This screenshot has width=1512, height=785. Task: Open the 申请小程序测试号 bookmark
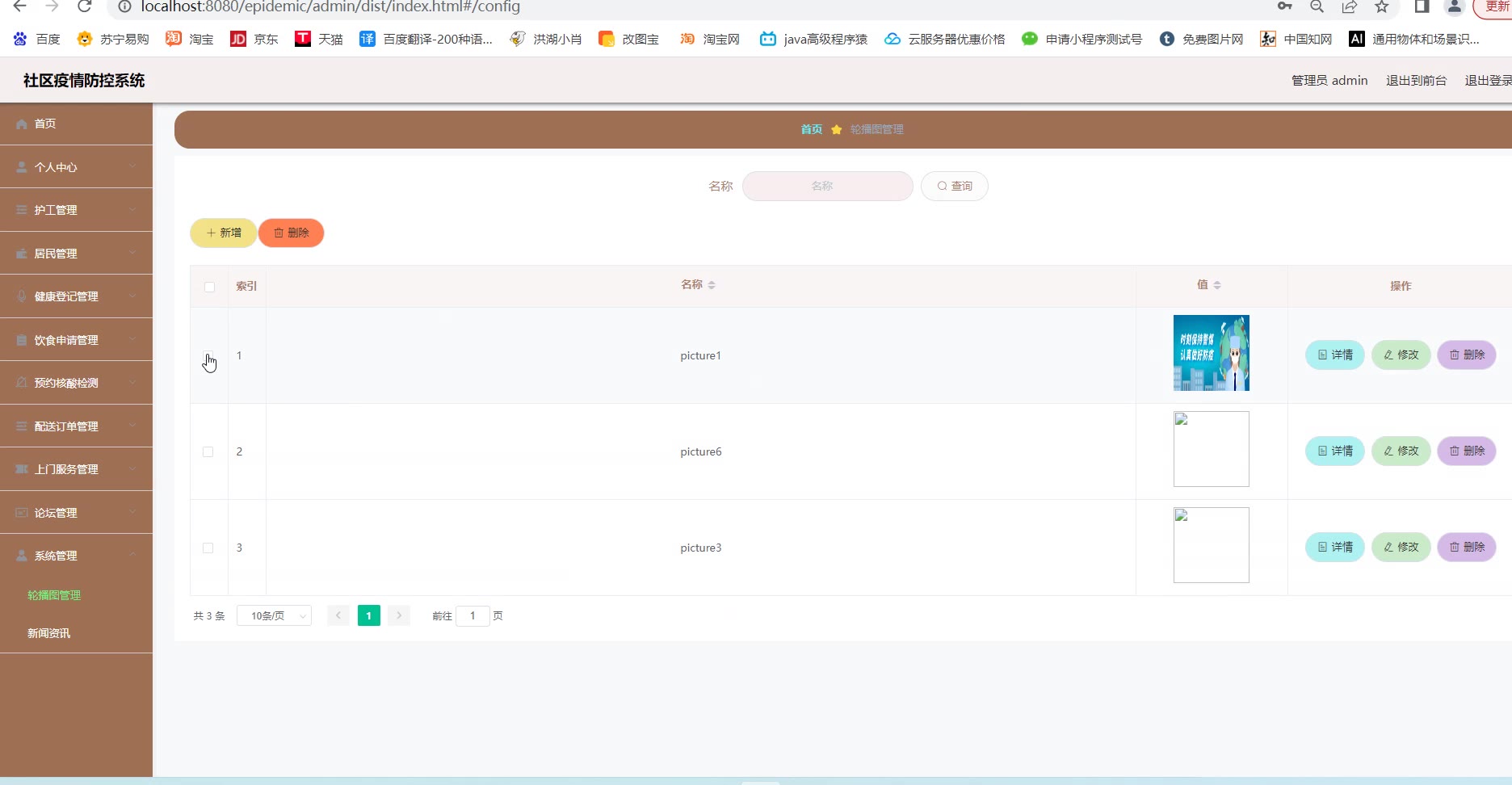[1082, 39]
